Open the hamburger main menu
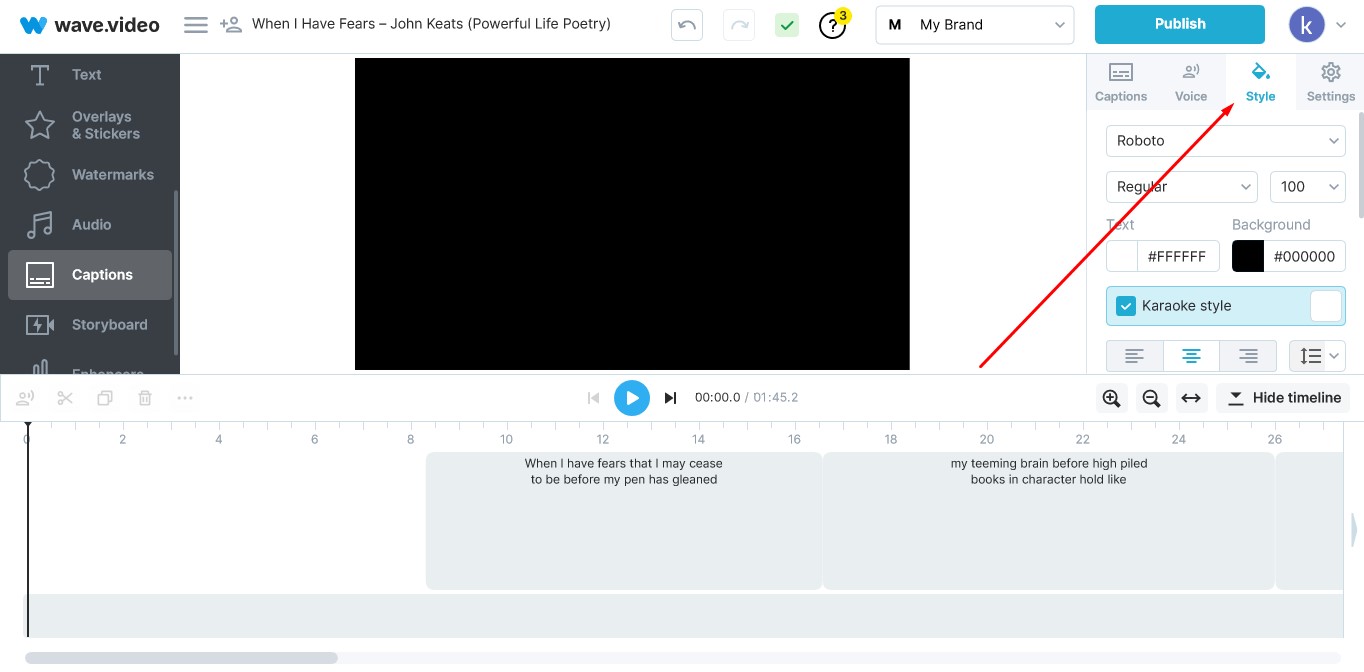The image size is (1364, 672). tap(196, 25)
